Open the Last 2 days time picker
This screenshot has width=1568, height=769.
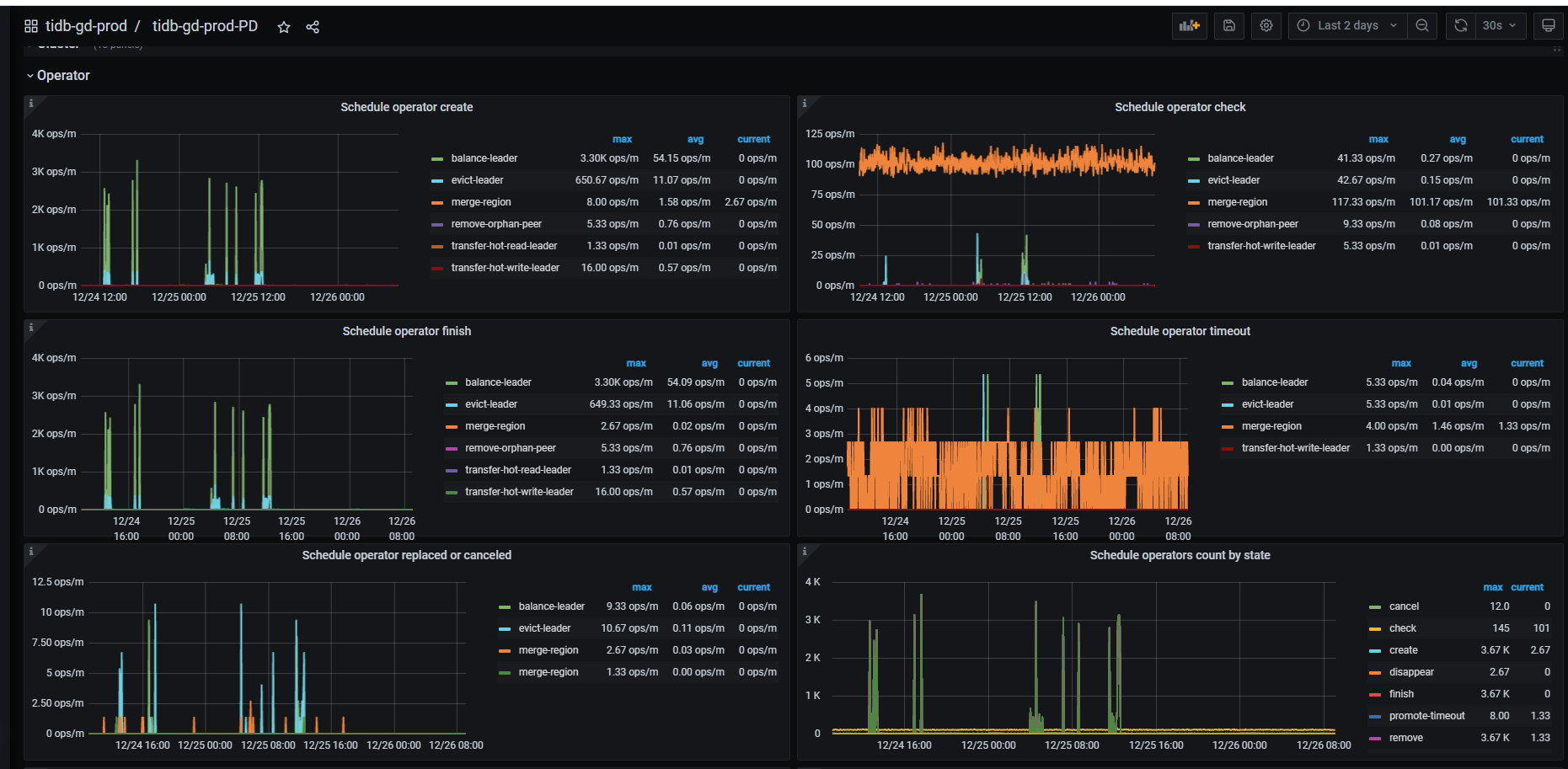(x=1346, y=26)
